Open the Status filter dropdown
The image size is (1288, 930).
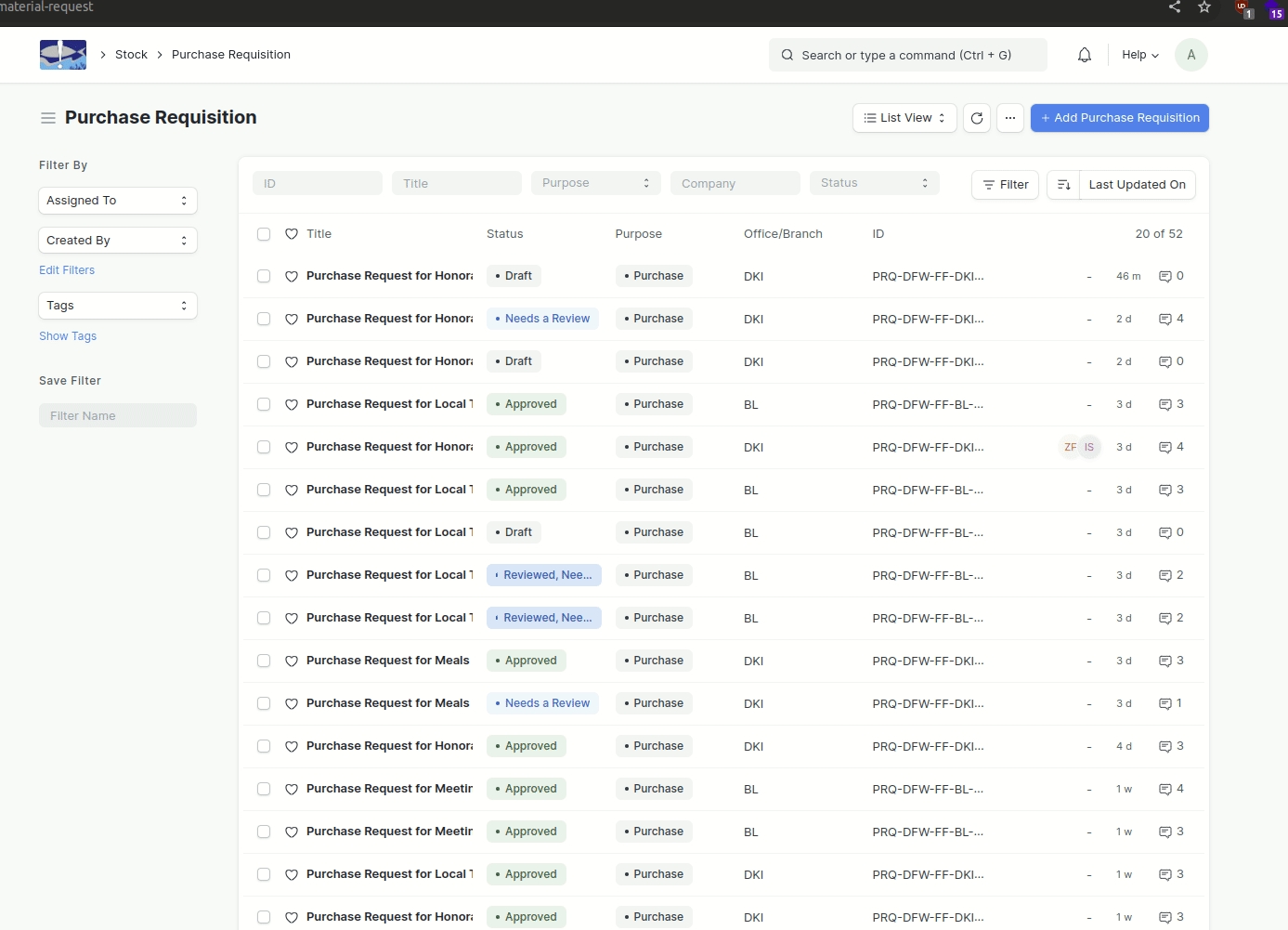tap(874, 184)
